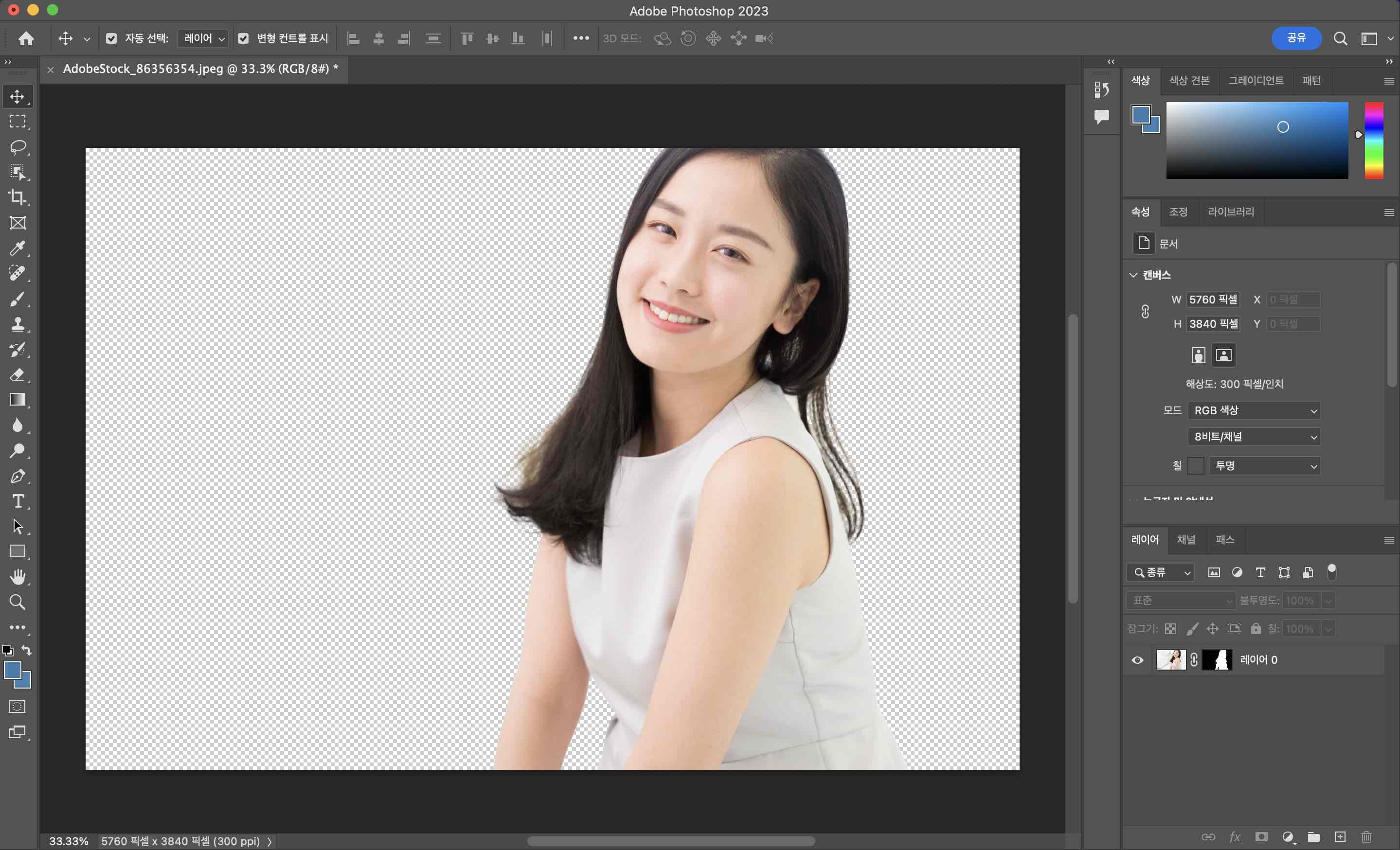The image size is (1400, 850).
Task: Select the Crop tool
Action: [18, 197]
